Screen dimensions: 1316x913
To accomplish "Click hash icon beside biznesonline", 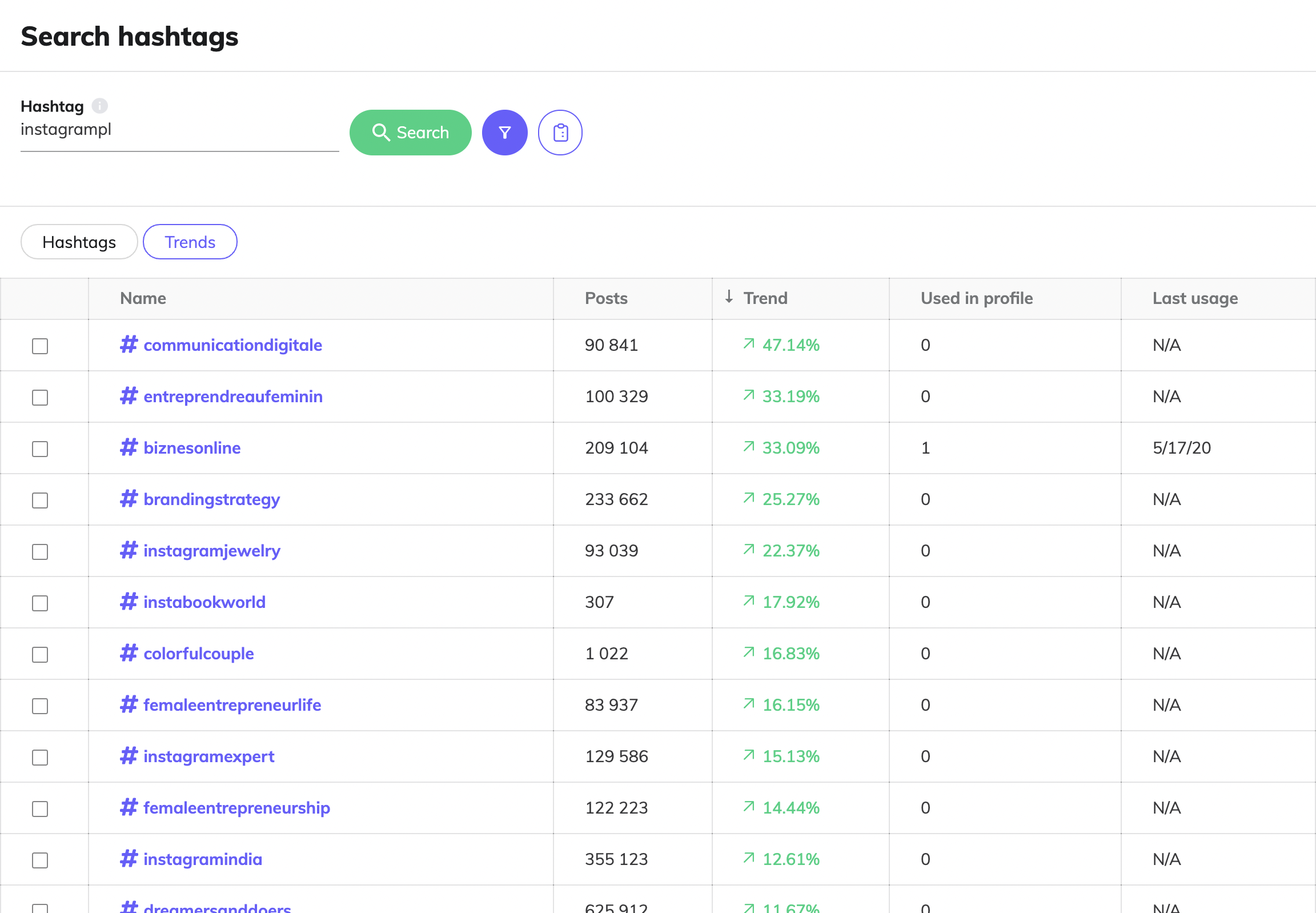I will [129, 447].
